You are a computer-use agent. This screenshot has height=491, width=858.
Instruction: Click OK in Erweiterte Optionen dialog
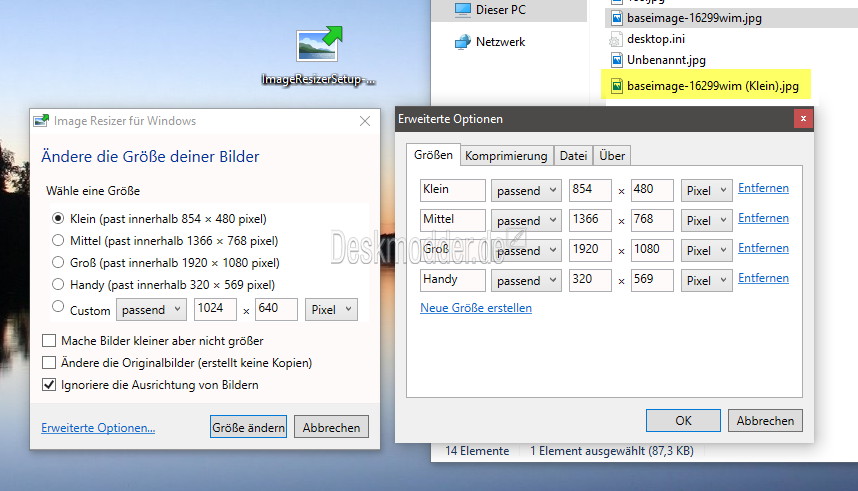click(x=683, y=420)
